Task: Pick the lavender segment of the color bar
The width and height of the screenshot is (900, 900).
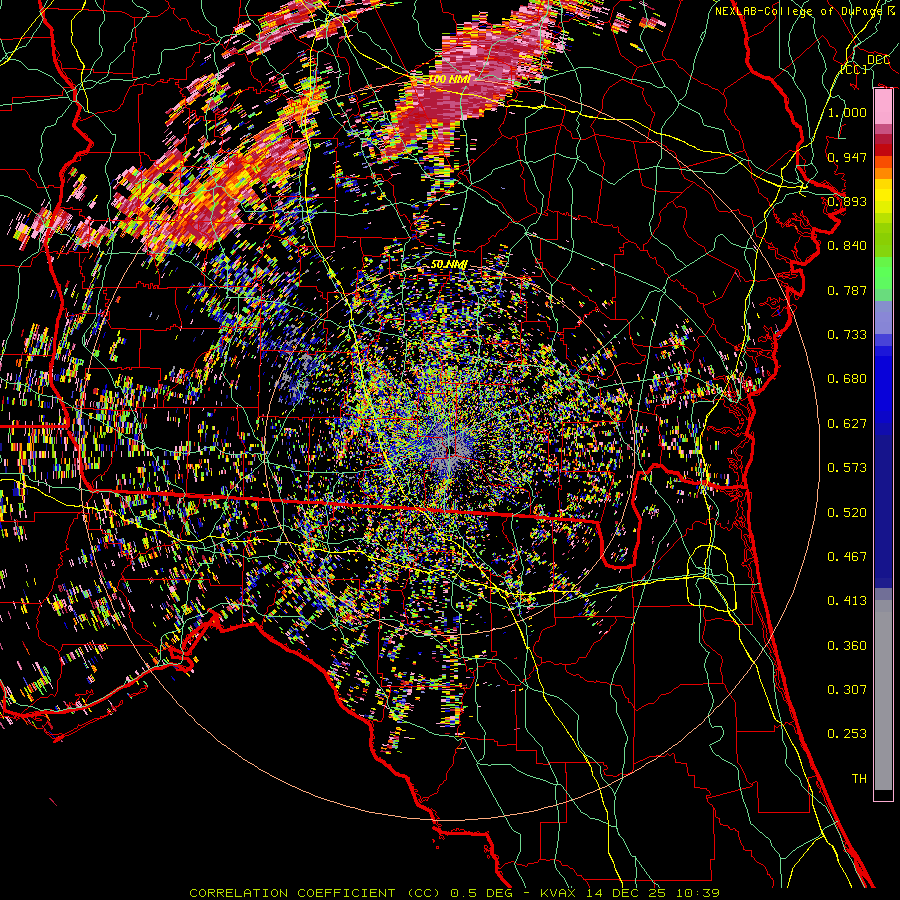Action: (883, 317)
